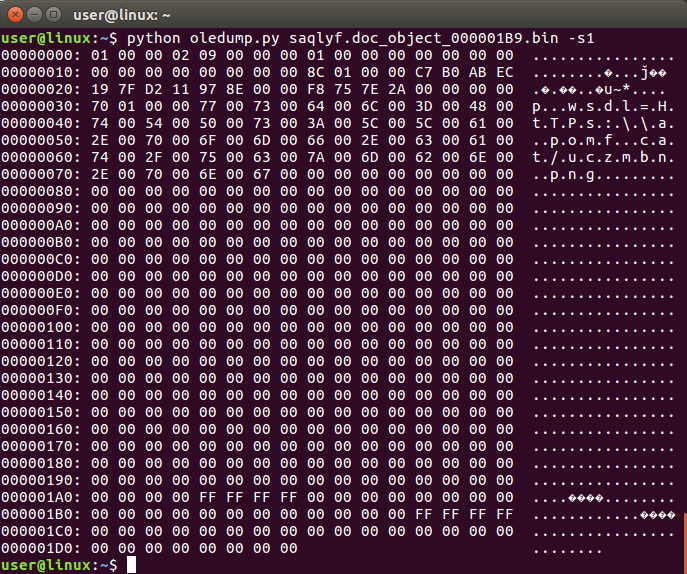Close the terminal window
The height and width of the screenshot is (574, 687).
15,15
